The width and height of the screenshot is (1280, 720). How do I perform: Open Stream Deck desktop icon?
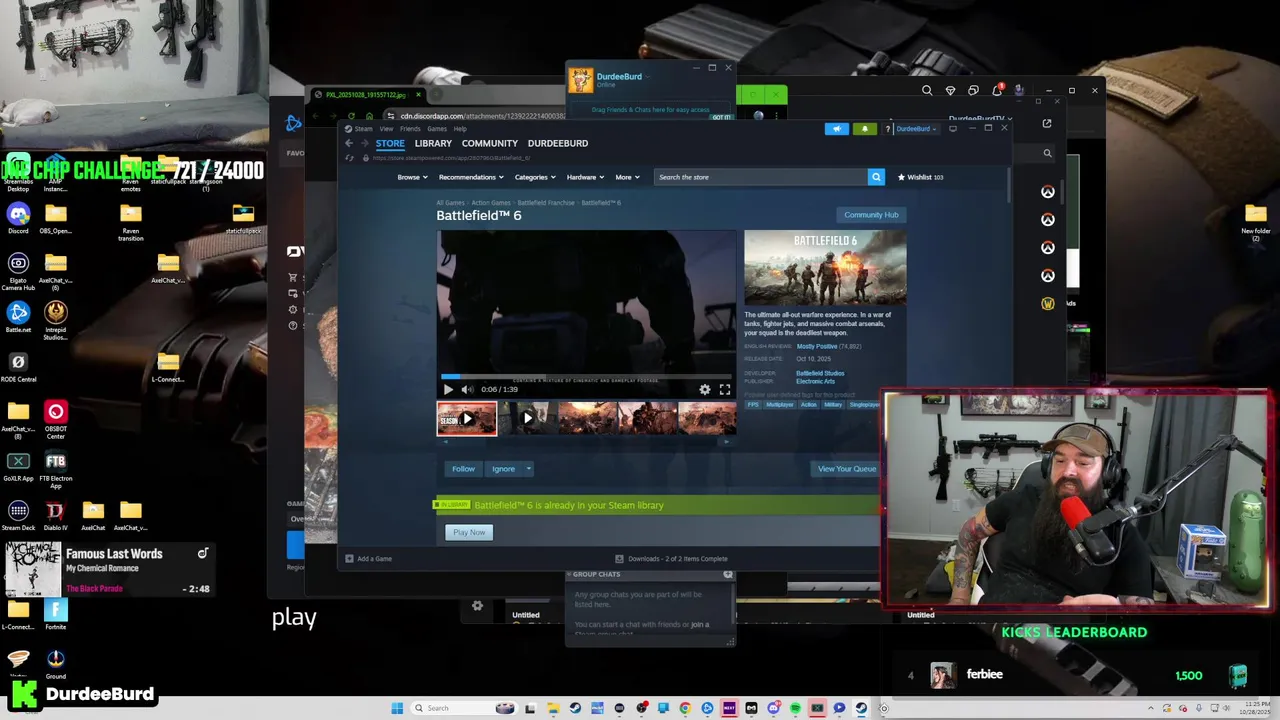(18, 515)
